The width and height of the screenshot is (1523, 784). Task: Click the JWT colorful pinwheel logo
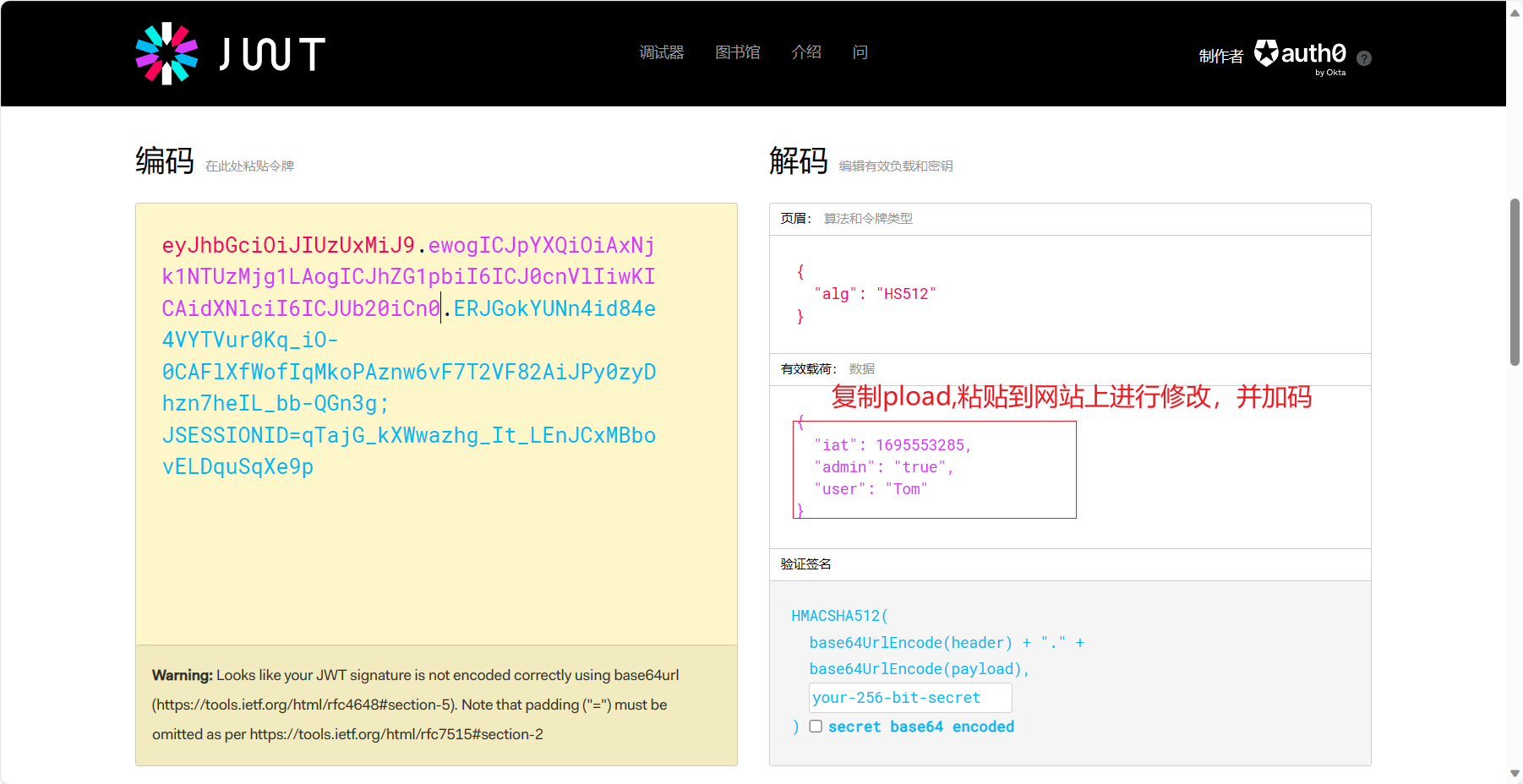tap(166, 53)
